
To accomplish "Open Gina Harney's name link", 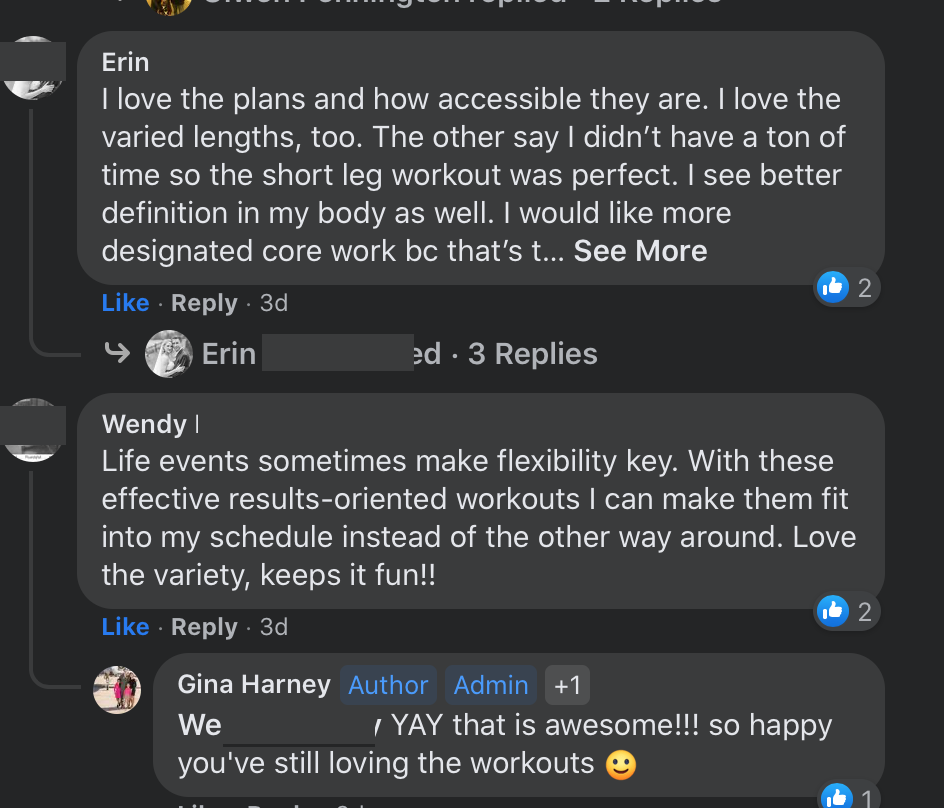I will pyautogui.click(x=254, y=685).
